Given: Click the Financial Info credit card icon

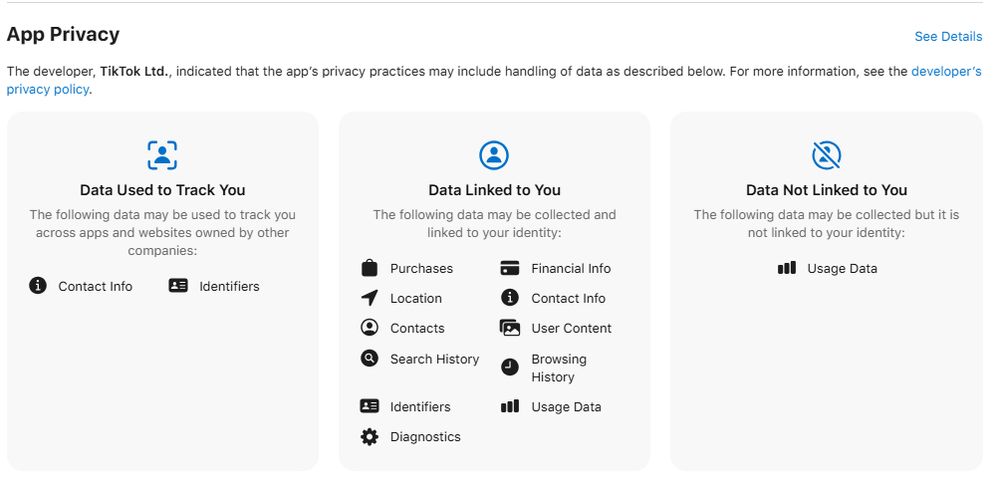Looking at the screenshot, I should click(x=510, y=268).
